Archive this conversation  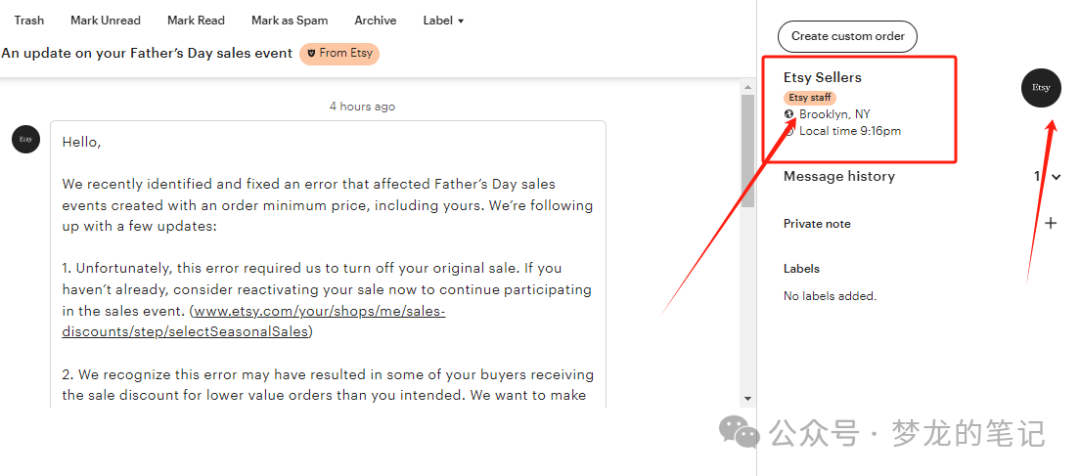pyautogui.click(x=375, y=21)
